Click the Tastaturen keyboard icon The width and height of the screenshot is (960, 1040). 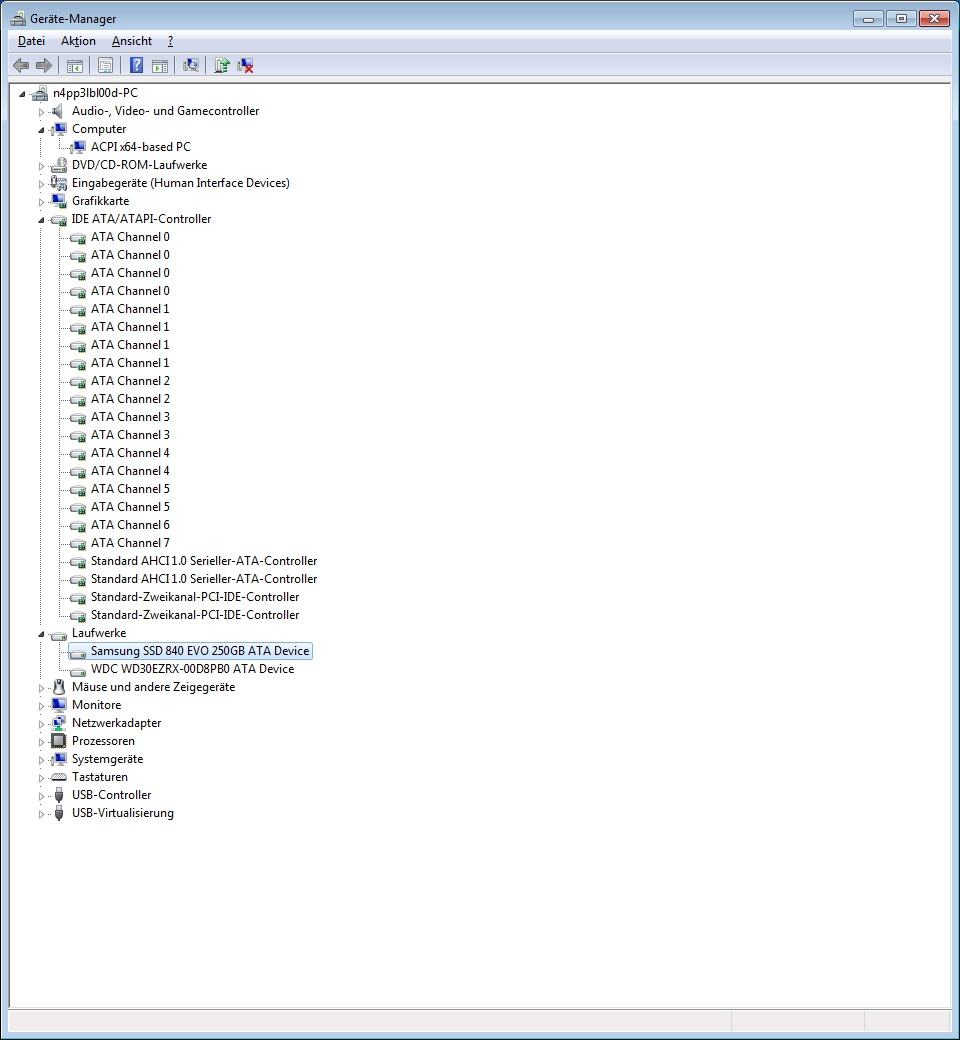click(58, 777)
